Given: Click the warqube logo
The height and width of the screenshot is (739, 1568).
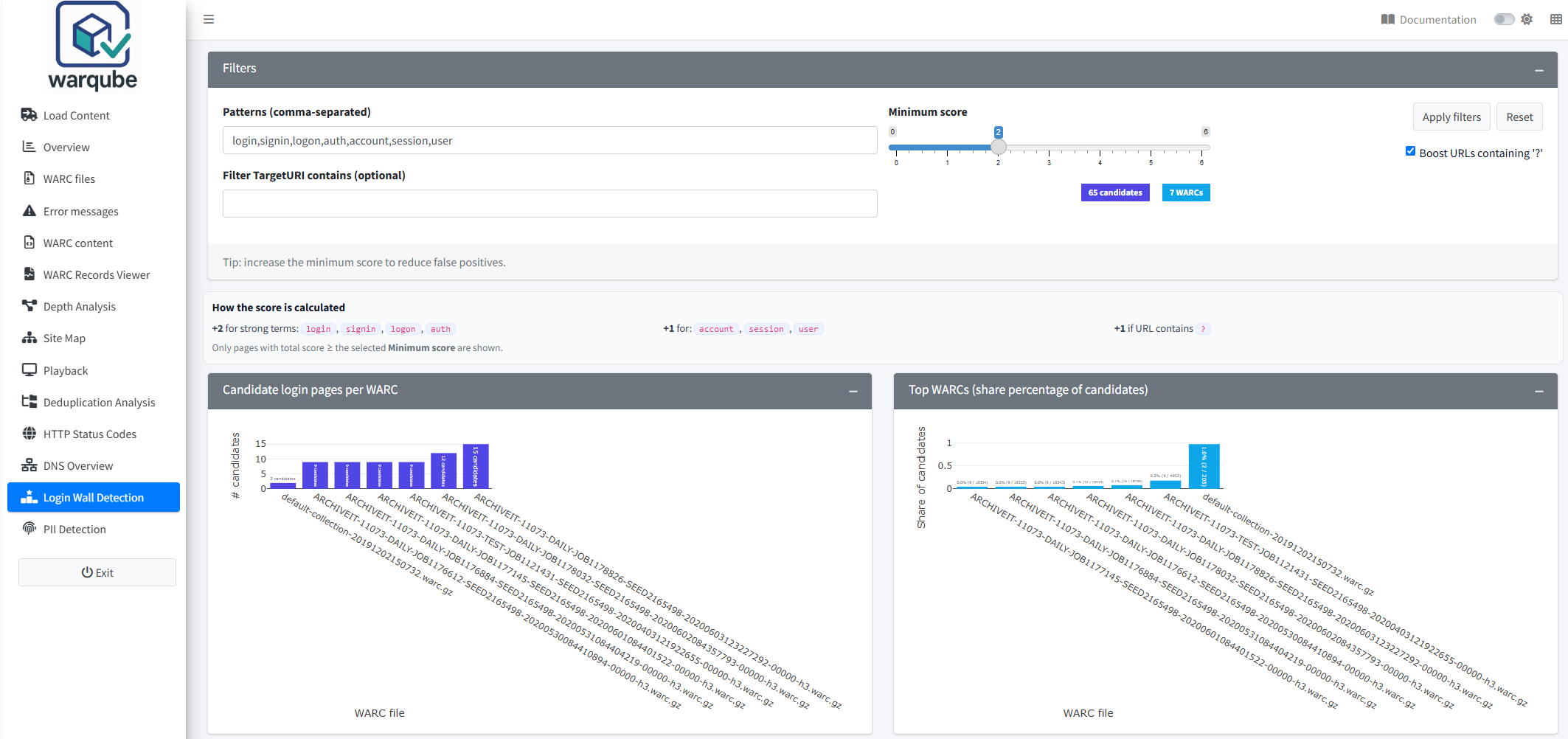Looking at the screenshot, I should 94,46.
